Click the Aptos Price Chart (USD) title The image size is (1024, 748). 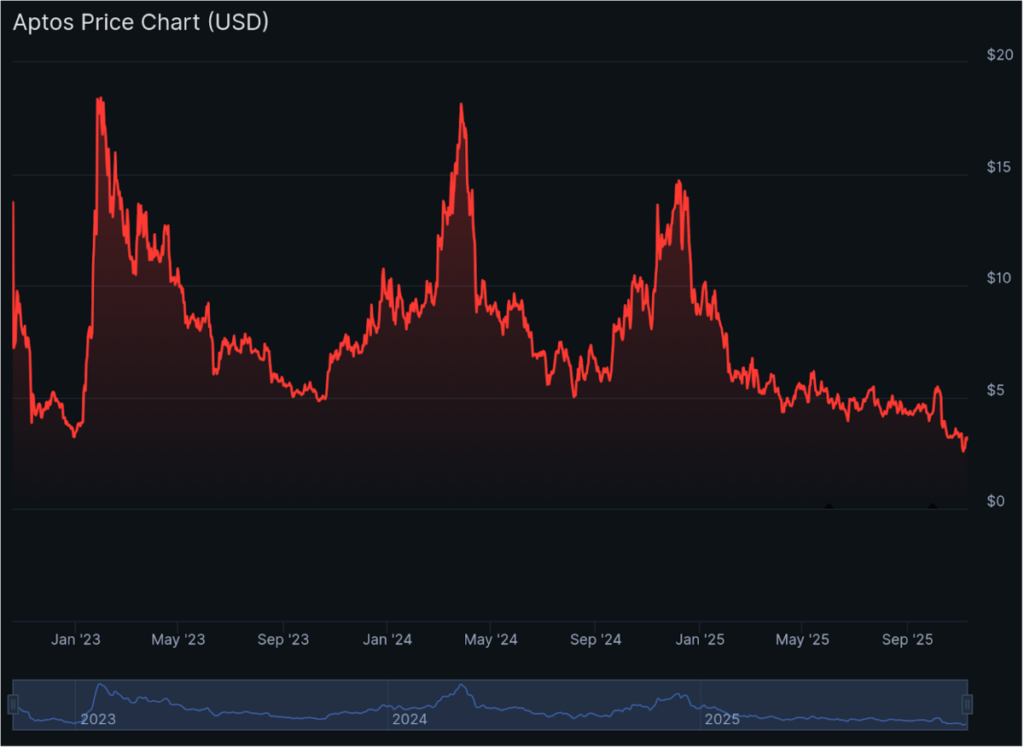pos(140,22)
